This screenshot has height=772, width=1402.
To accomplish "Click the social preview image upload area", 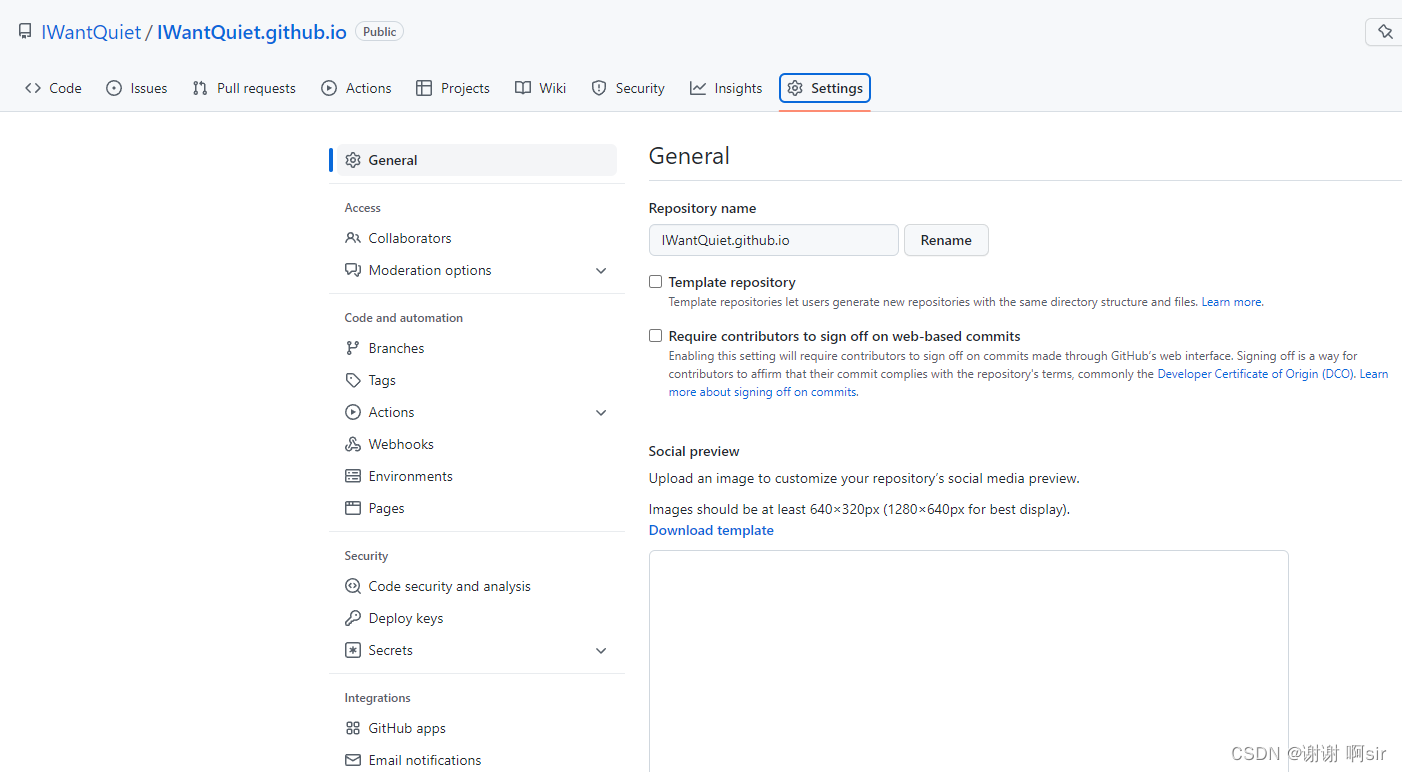I will point(968,660).
